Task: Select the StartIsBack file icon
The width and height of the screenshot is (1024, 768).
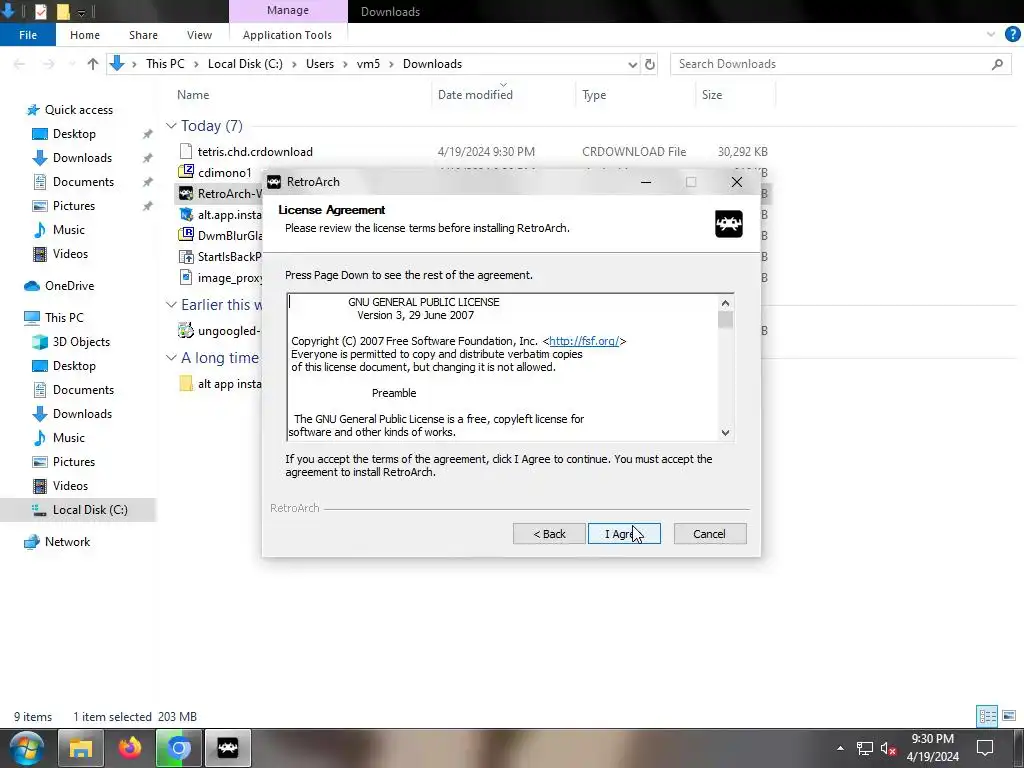Action: pos(186,257)
